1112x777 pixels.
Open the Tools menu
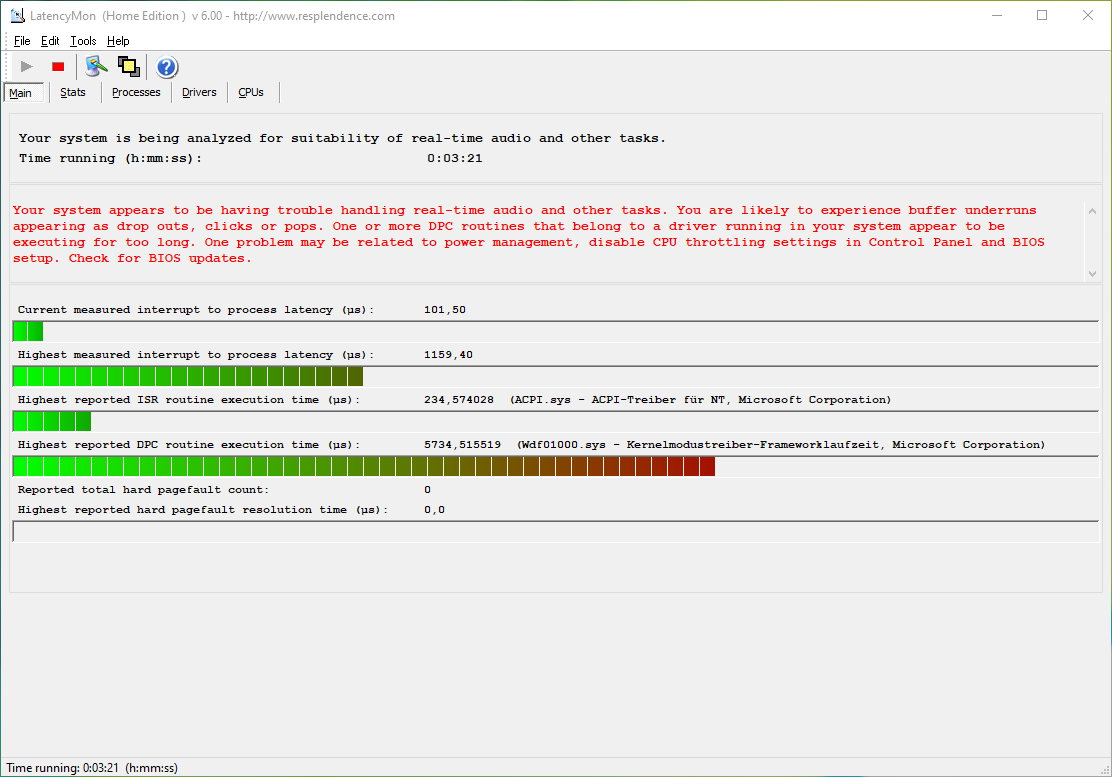point(83,41)
